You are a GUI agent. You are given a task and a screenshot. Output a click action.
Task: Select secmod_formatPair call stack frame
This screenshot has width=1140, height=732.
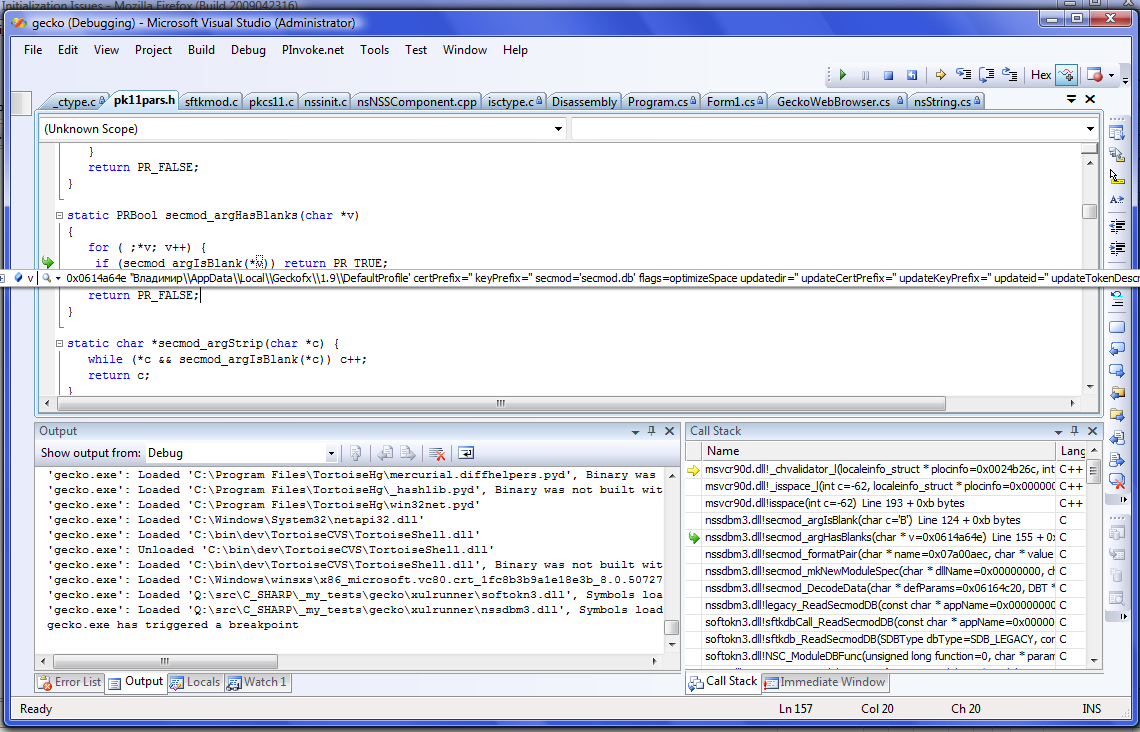(885, 555)
